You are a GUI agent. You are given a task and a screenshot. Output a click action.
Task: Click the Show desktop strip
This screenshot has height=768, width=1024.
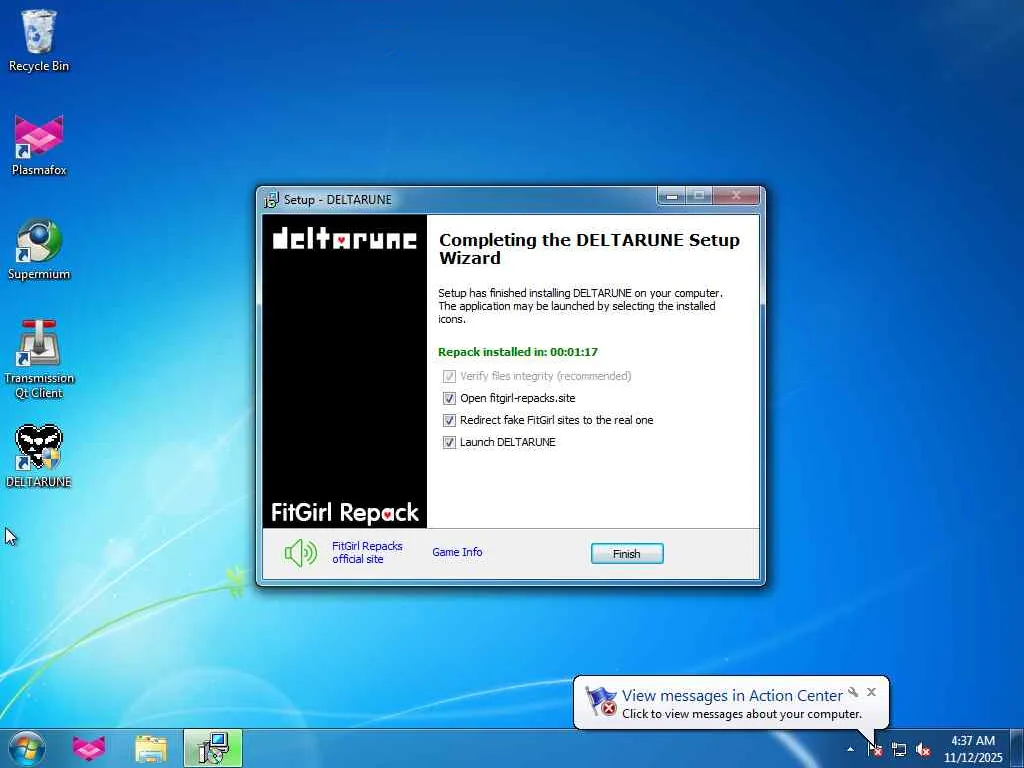[1017, 749]
